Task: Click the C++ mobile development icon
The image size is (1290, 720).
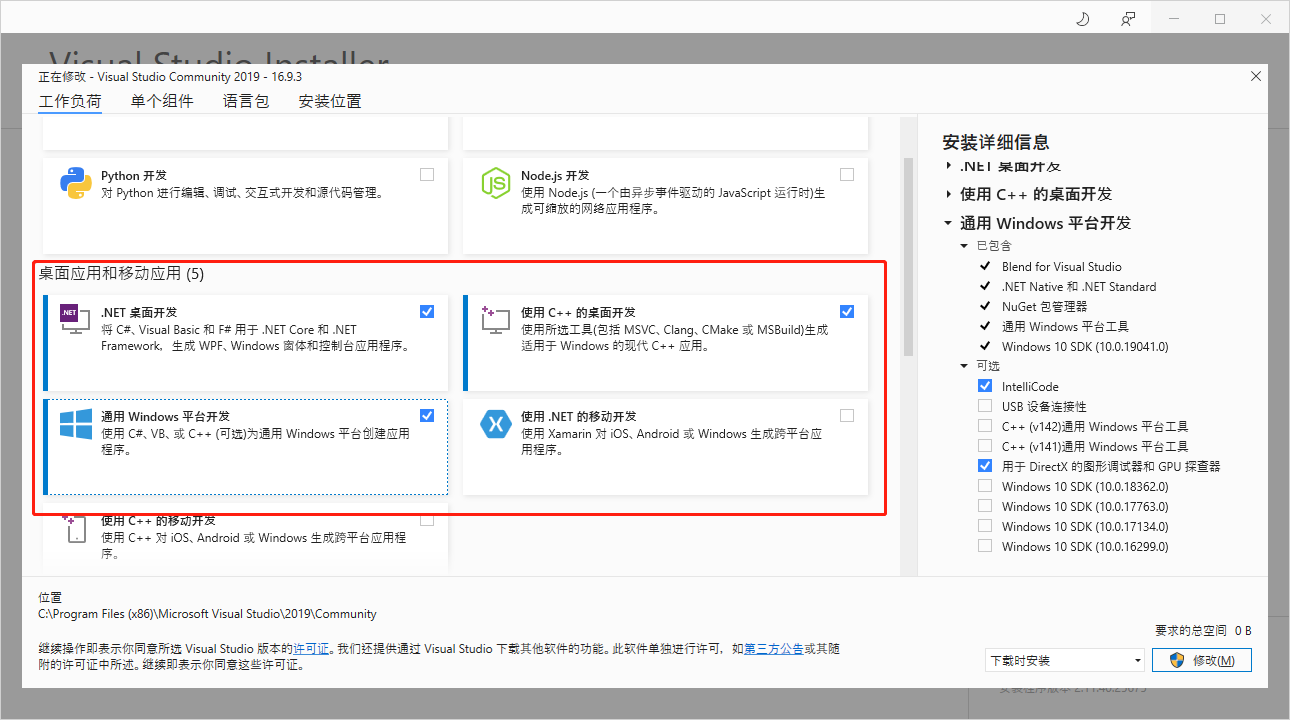Action: [x=76, y=529]
